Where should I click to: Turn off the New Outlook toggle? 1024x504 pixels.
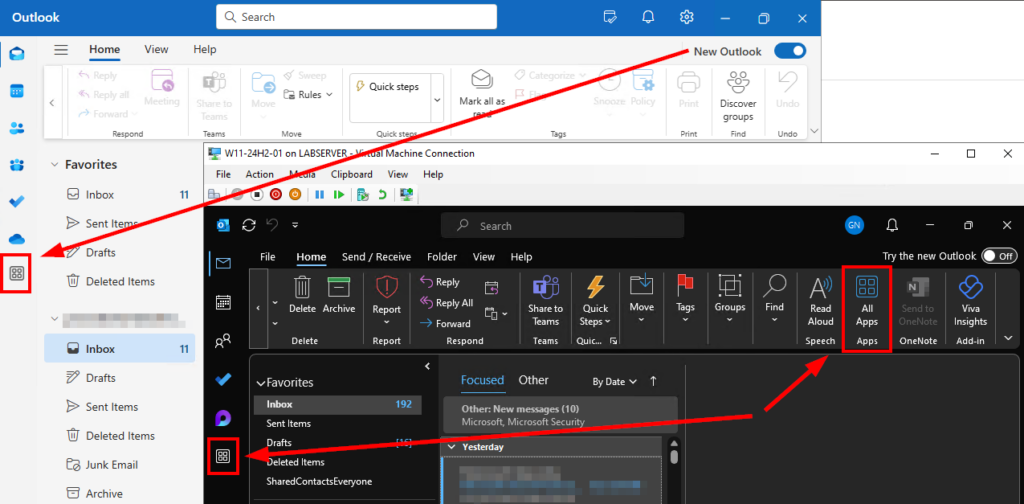(x=789, y=51)
